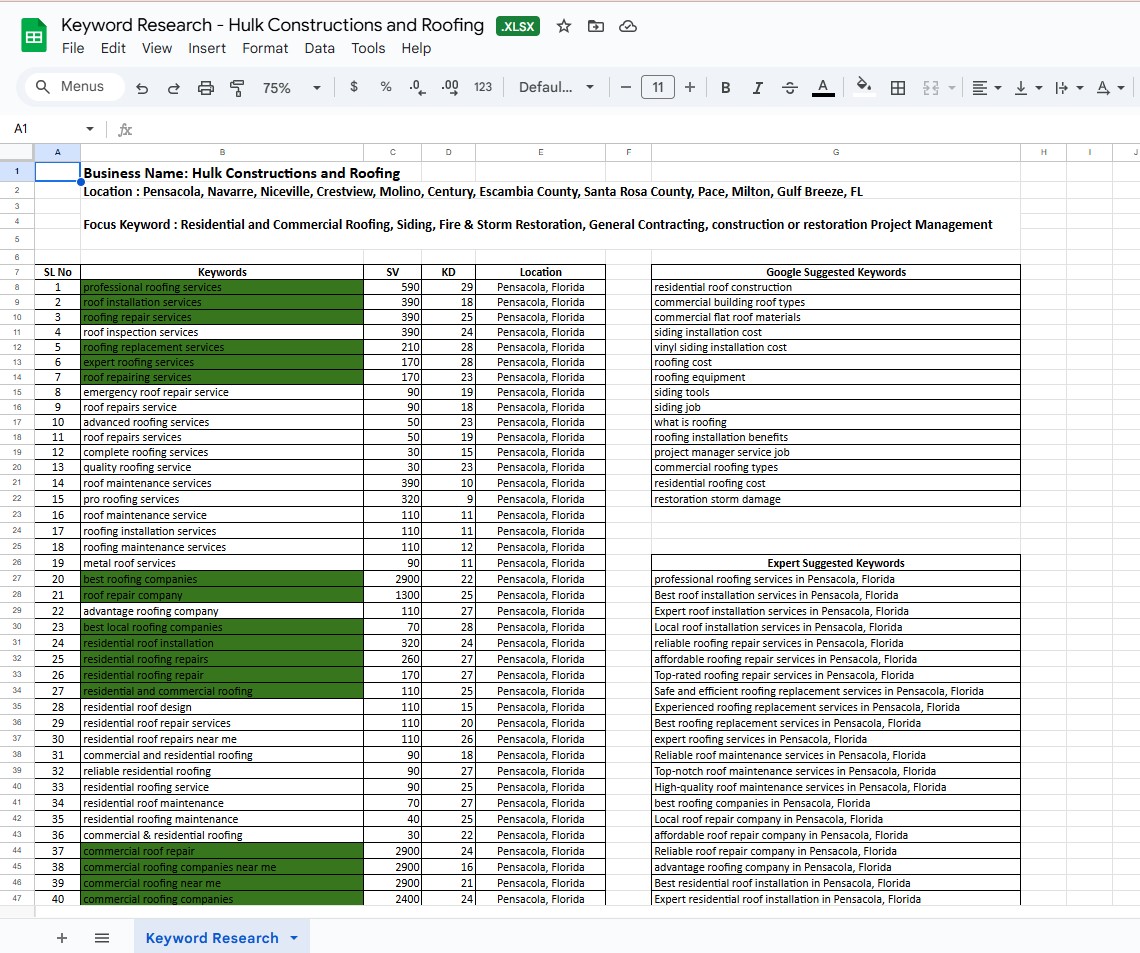Click the 'Business Name' title cell
This screenshot has width=1140, height=953.
[222, 172]
